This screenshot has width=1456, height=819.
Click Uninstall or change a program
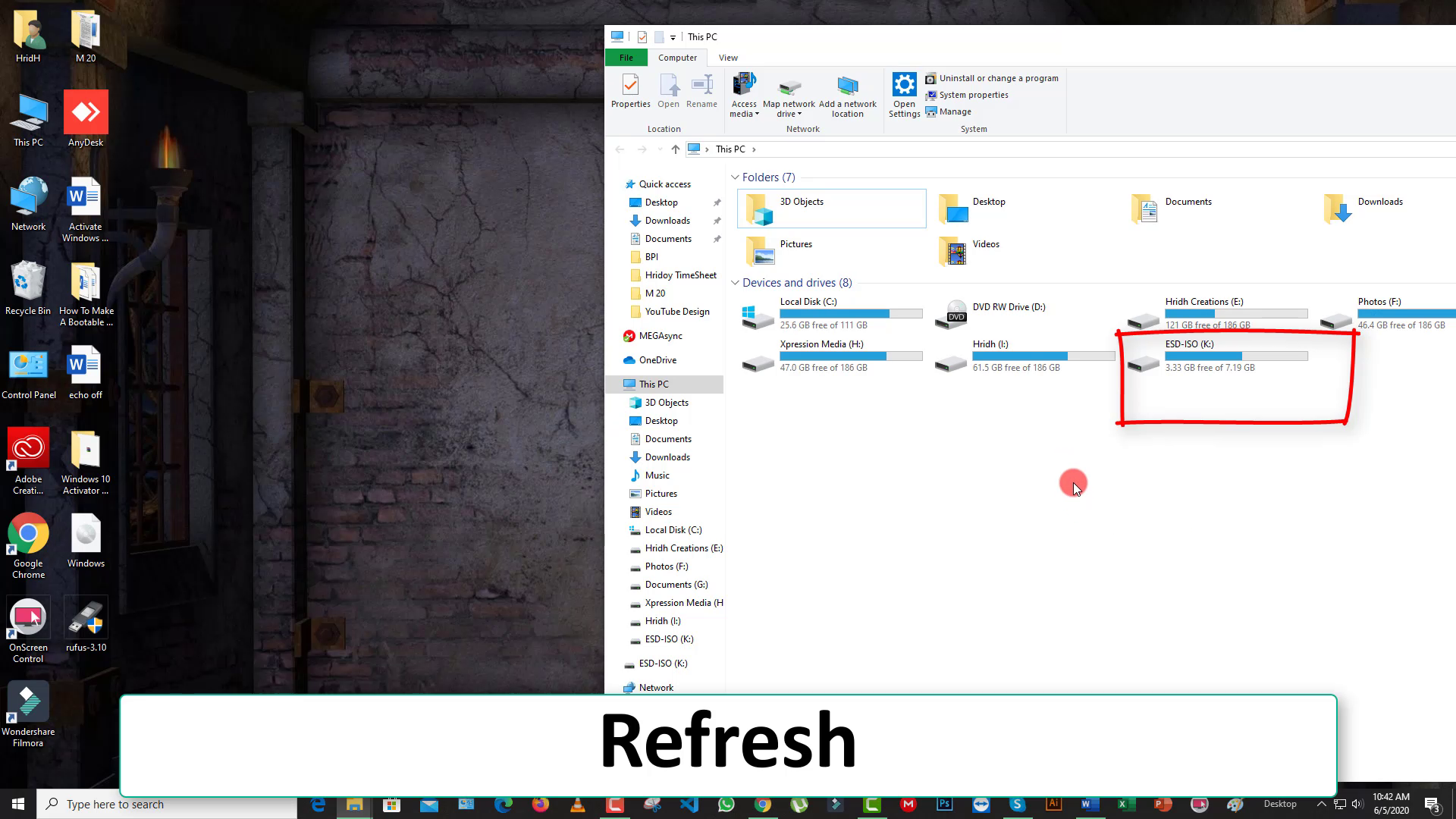(998, 78)
